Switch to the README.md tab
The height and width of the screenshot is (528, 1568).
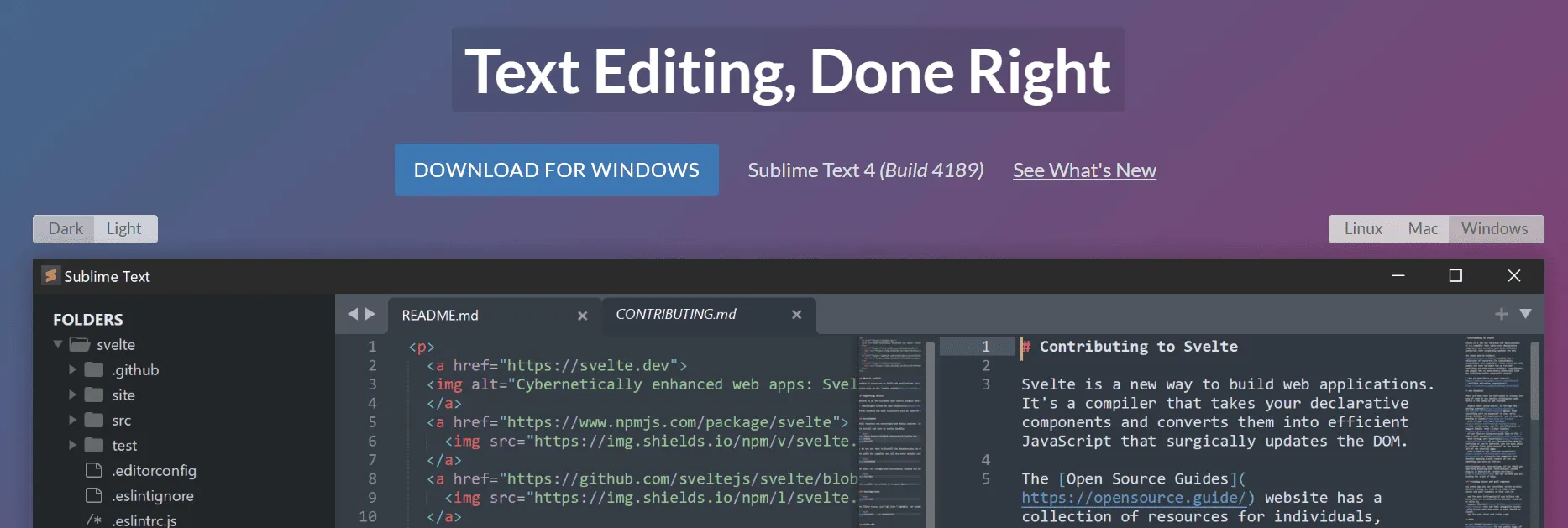click(494, 316)
